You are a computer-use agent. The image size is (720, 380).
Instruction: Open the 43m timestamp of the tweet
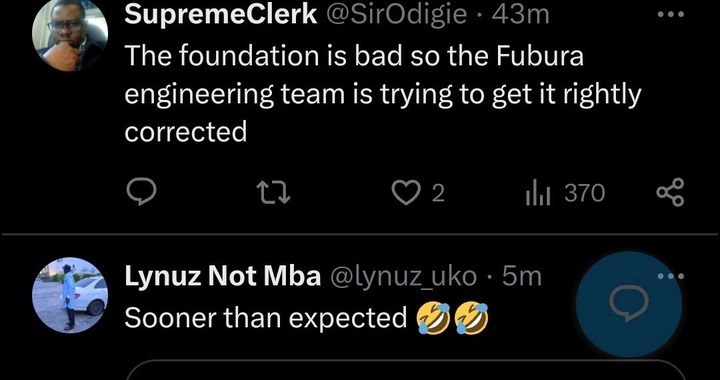(520, 15)
